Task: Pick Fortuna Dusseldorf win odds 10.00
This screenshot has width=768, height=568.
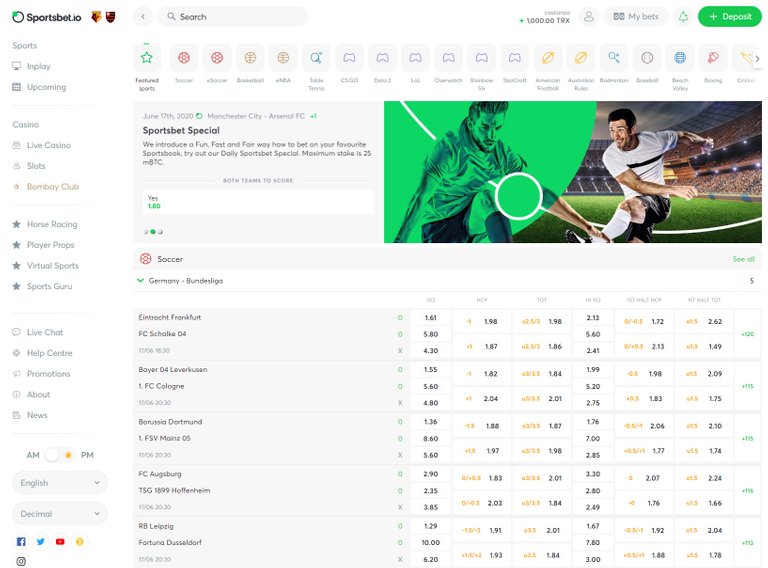Action: (431, 543)
